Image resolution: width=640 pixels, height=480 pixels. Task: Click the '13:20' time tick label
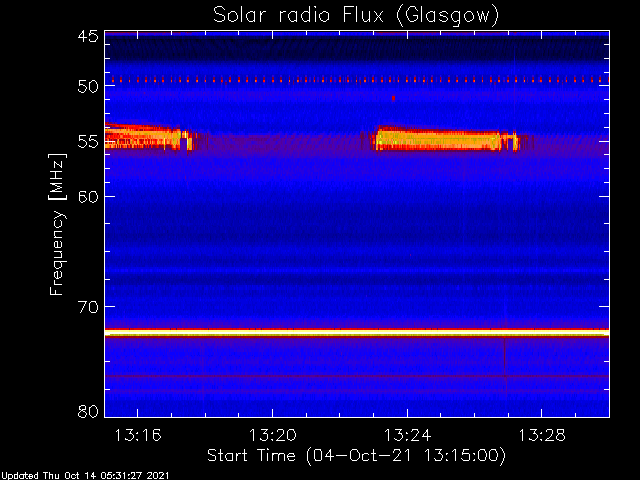(273, 435)
